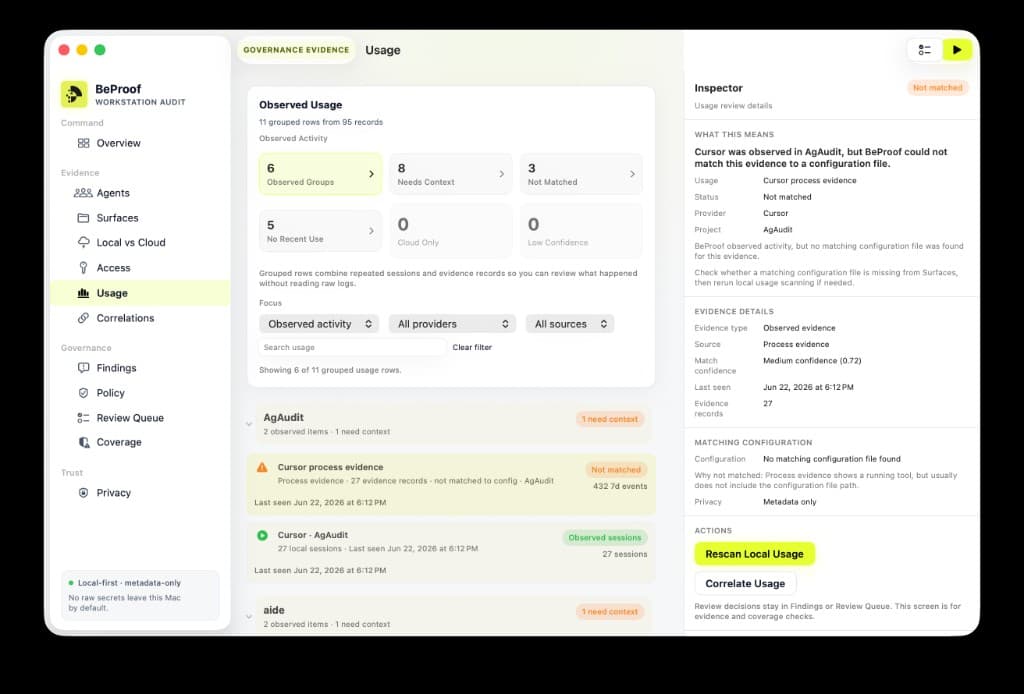Toggle the inspector list icon button
Viewport: 1024px width, 694px height.
(924, 50)
